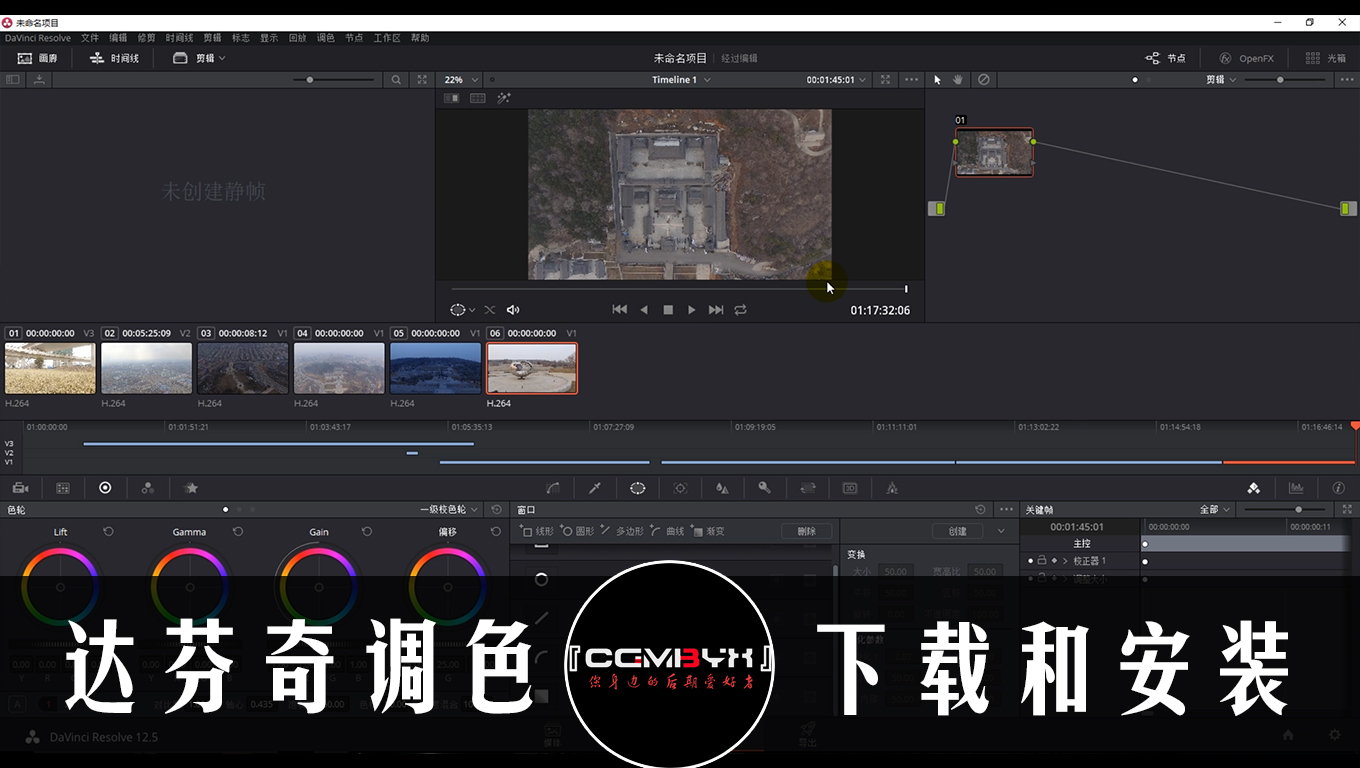Screen dimensions: 1360x768
Task: Select clip 03 thumbnail in the clip strip
Action: coord(243,368)
